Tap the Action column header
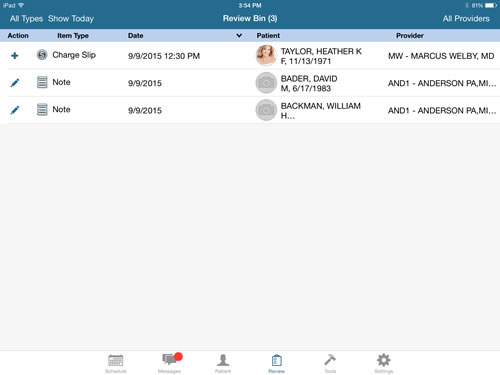This screenshot has width=500, height=375. pyautogui.click(x=18, y=35)
